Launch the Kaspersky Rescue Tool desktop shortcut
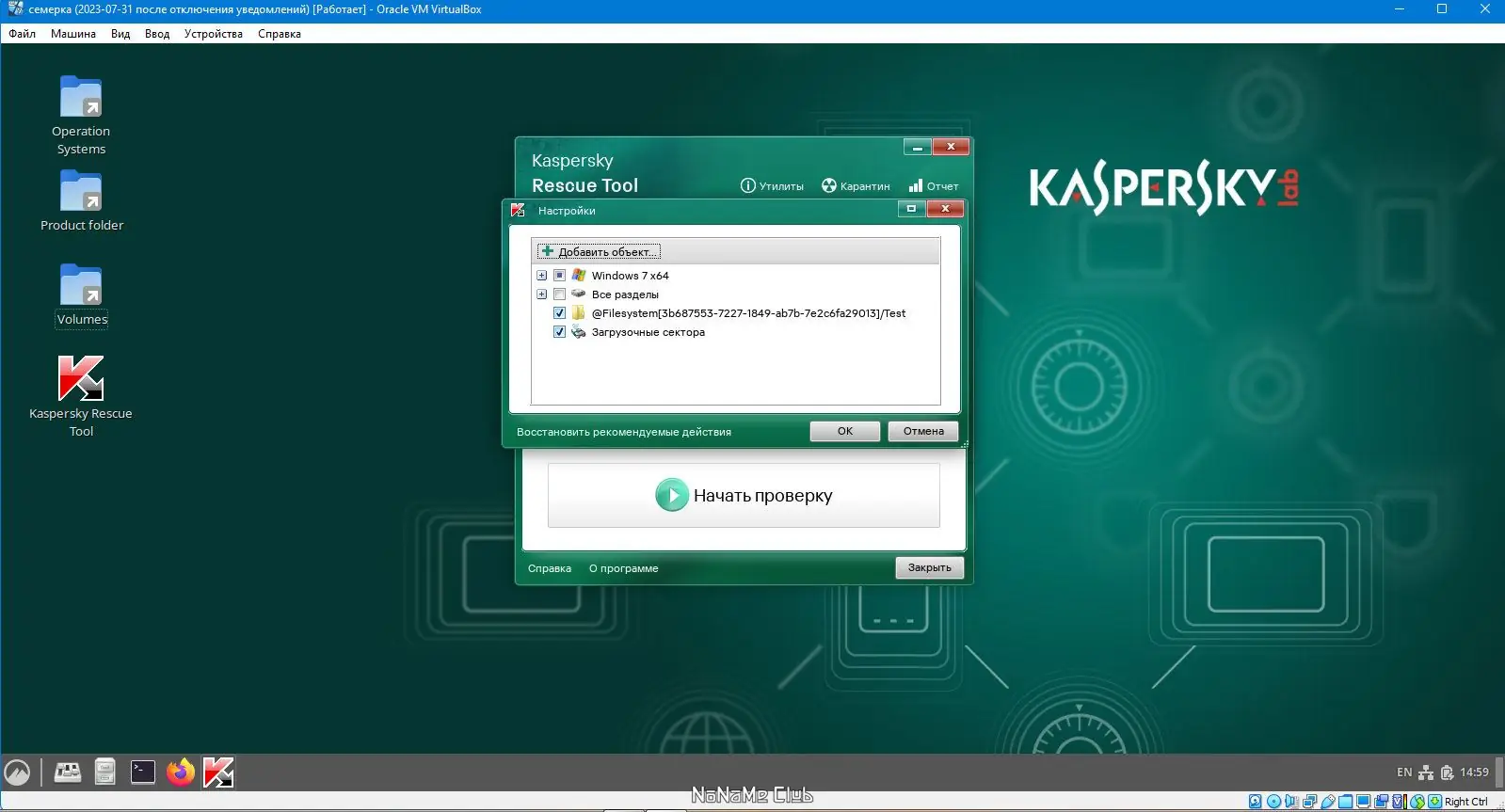 (81, 395)
